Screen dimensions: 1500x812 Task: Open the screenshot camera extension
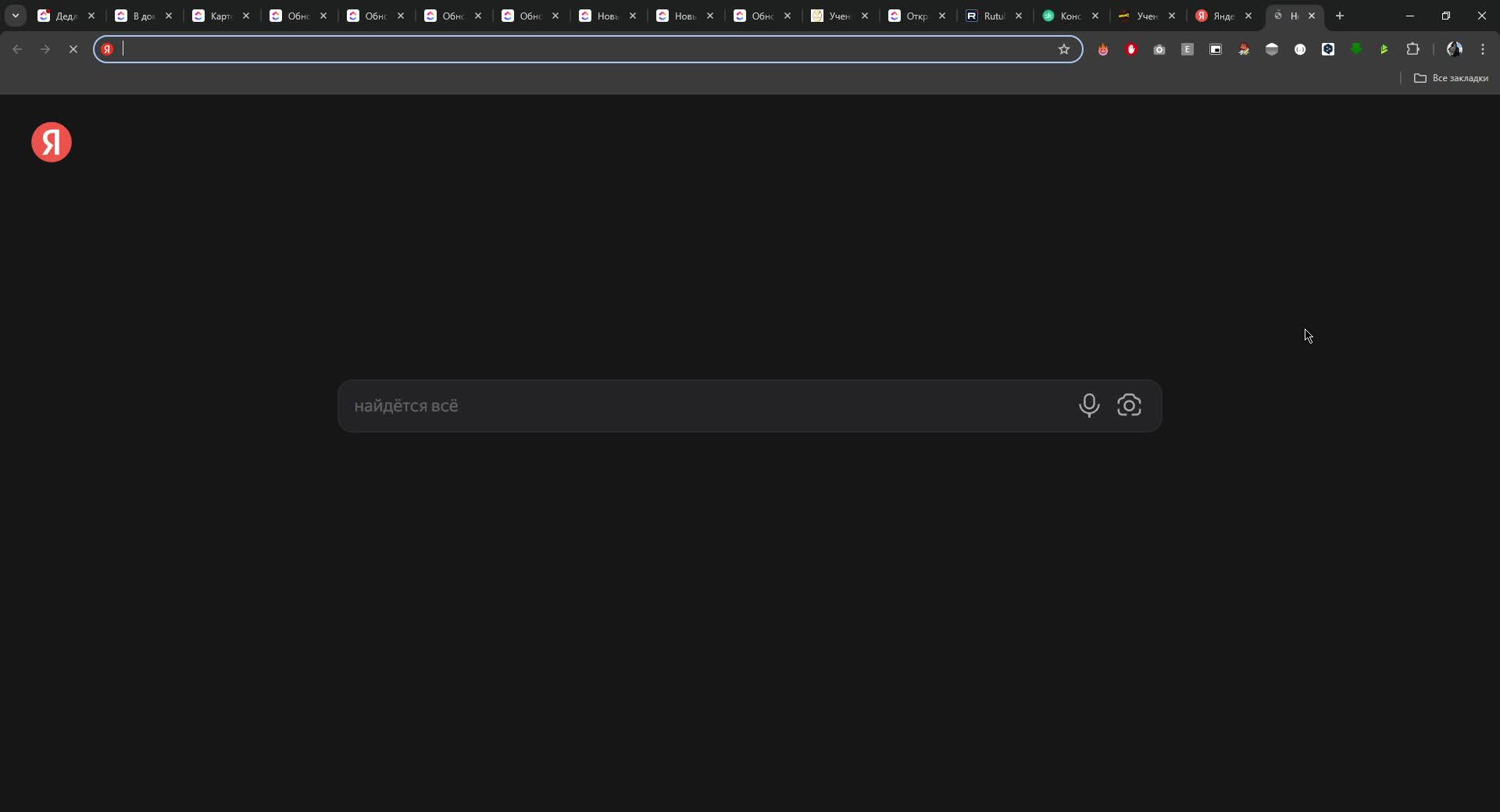[x=1159, y=48]
